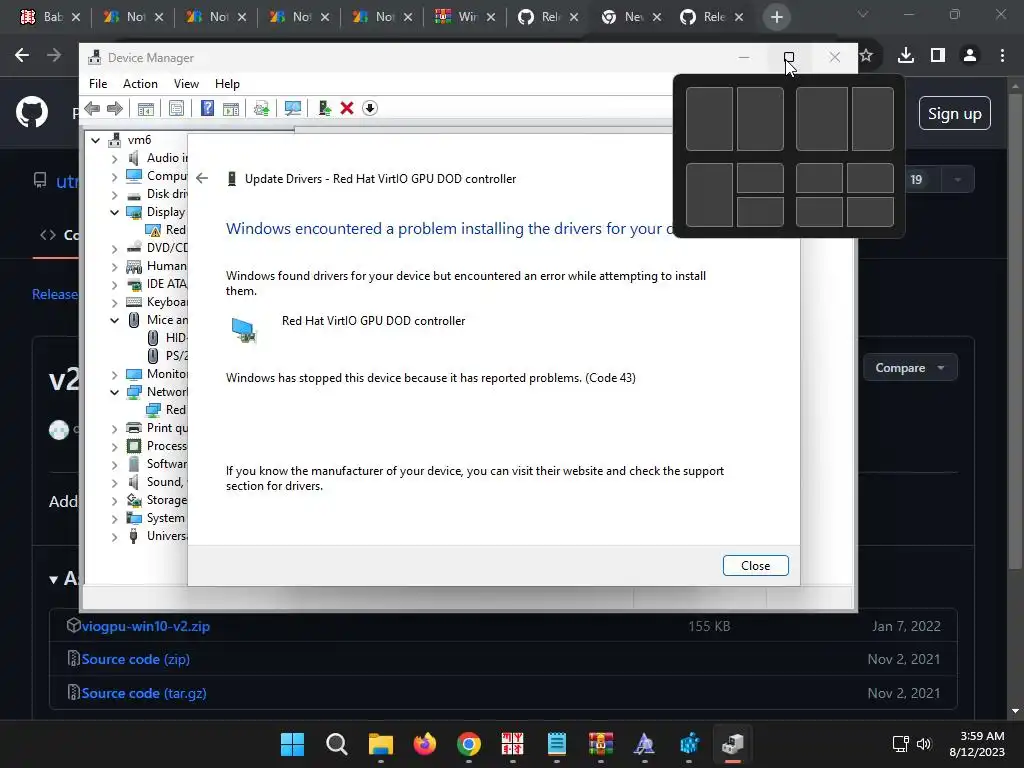Open Chrome profile avatar icon
The image size is (1024, 768).
pos(970,56)
